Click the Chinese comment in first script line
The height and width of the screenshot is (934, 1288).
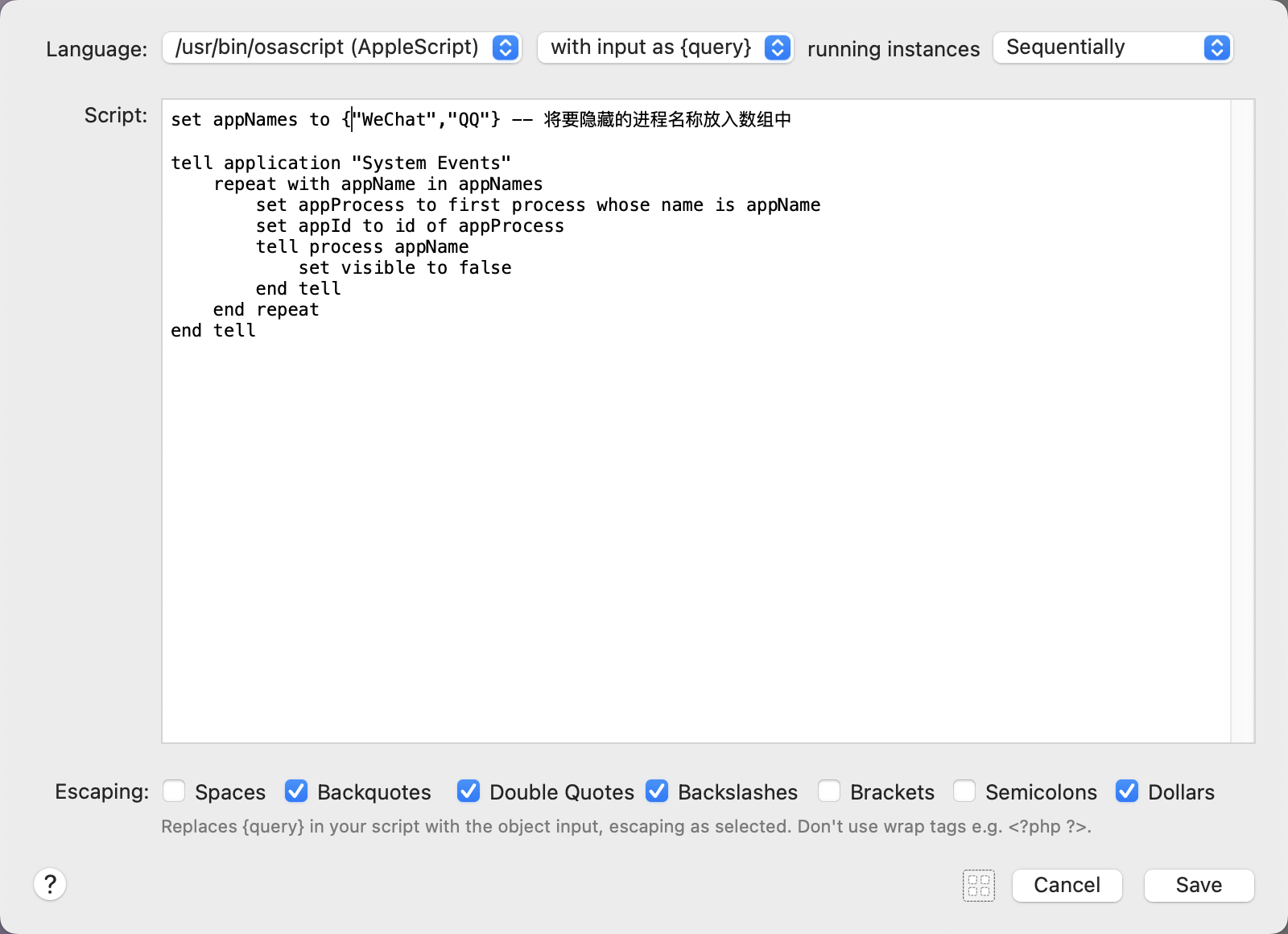(667, 119)
